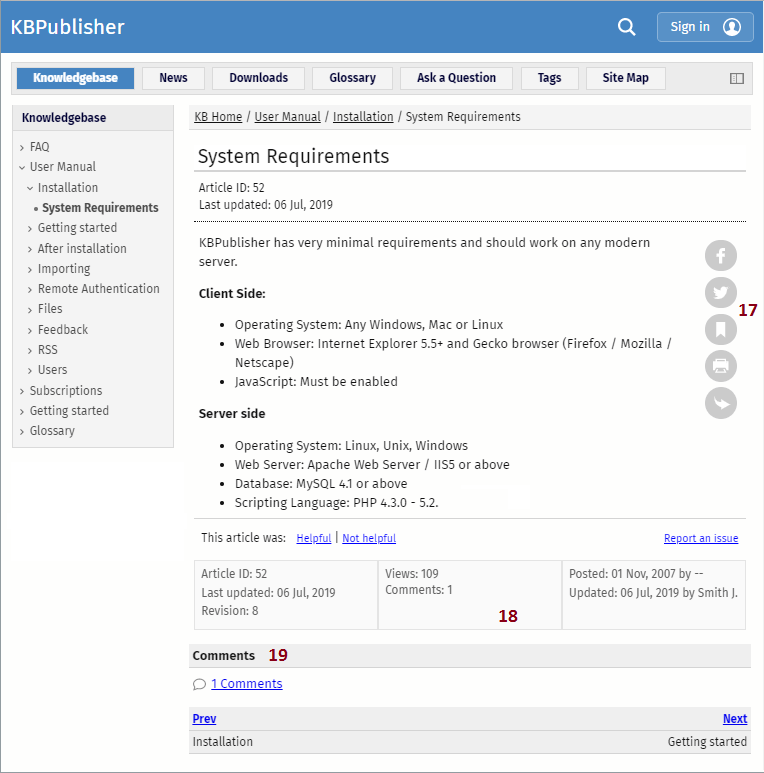Select System Requirements in sidebar tree
Image resolution: width=764 pixels, height=773 pixels.
tap(100, 208)
